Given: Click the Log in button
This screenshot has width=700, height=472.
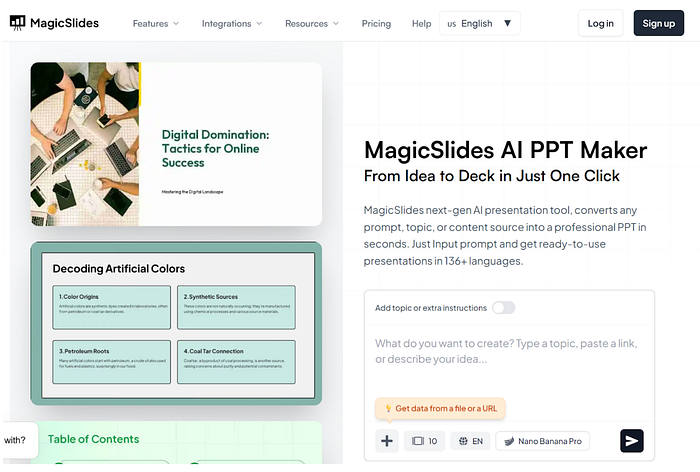Looking at the screenshot, I should click(x=600, y=23).
